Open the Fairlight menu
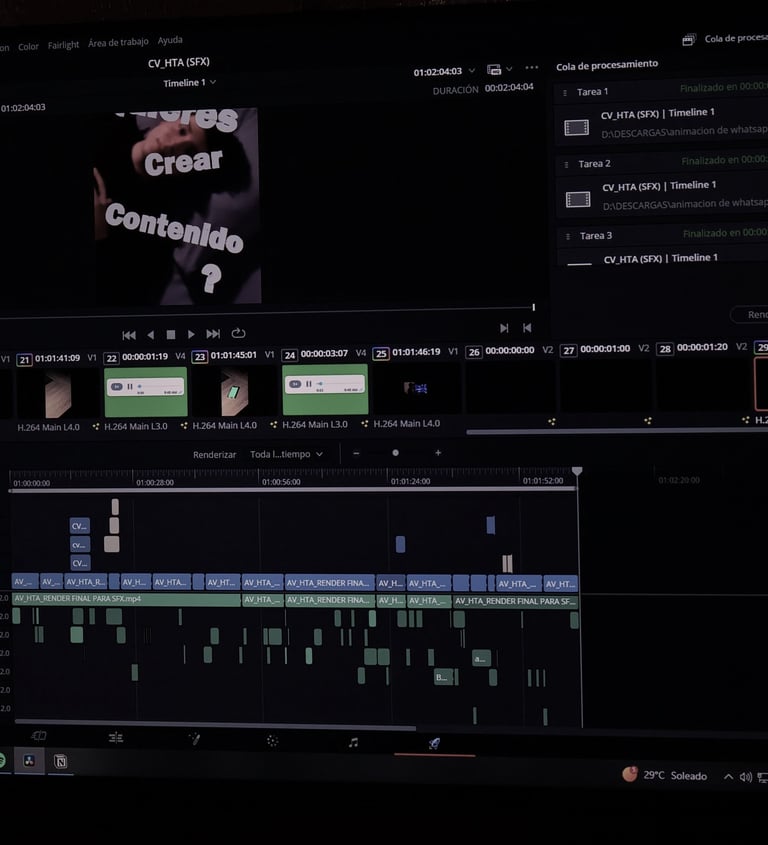 [x=63, y=45]
